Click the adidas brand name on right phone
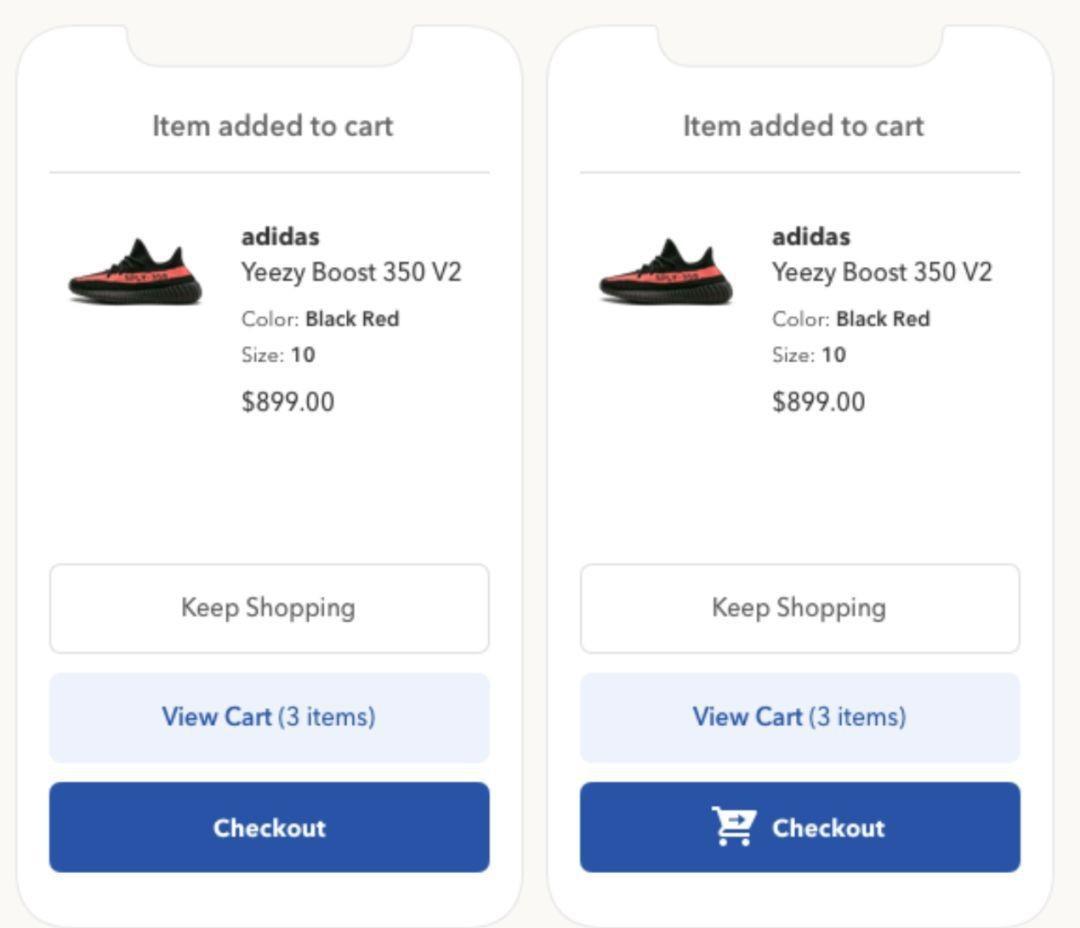This screenshot has height=928, width=1080. pyautogui.click(x=811, y=236)
